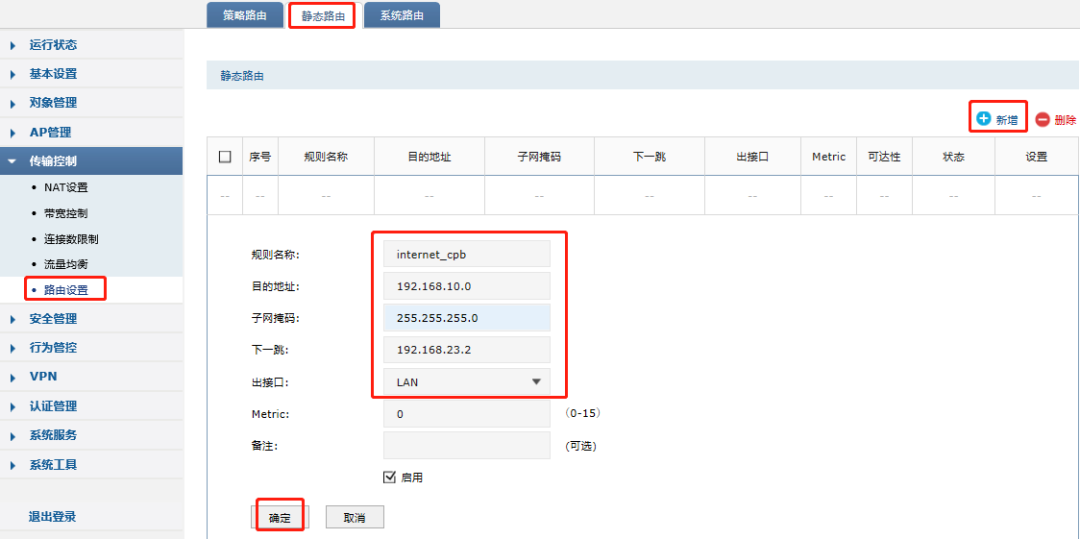The height and width of the screenshot is (539, 1080).
Task: Expand the 运行状态 menu arrow
Action: click(12, 45)
